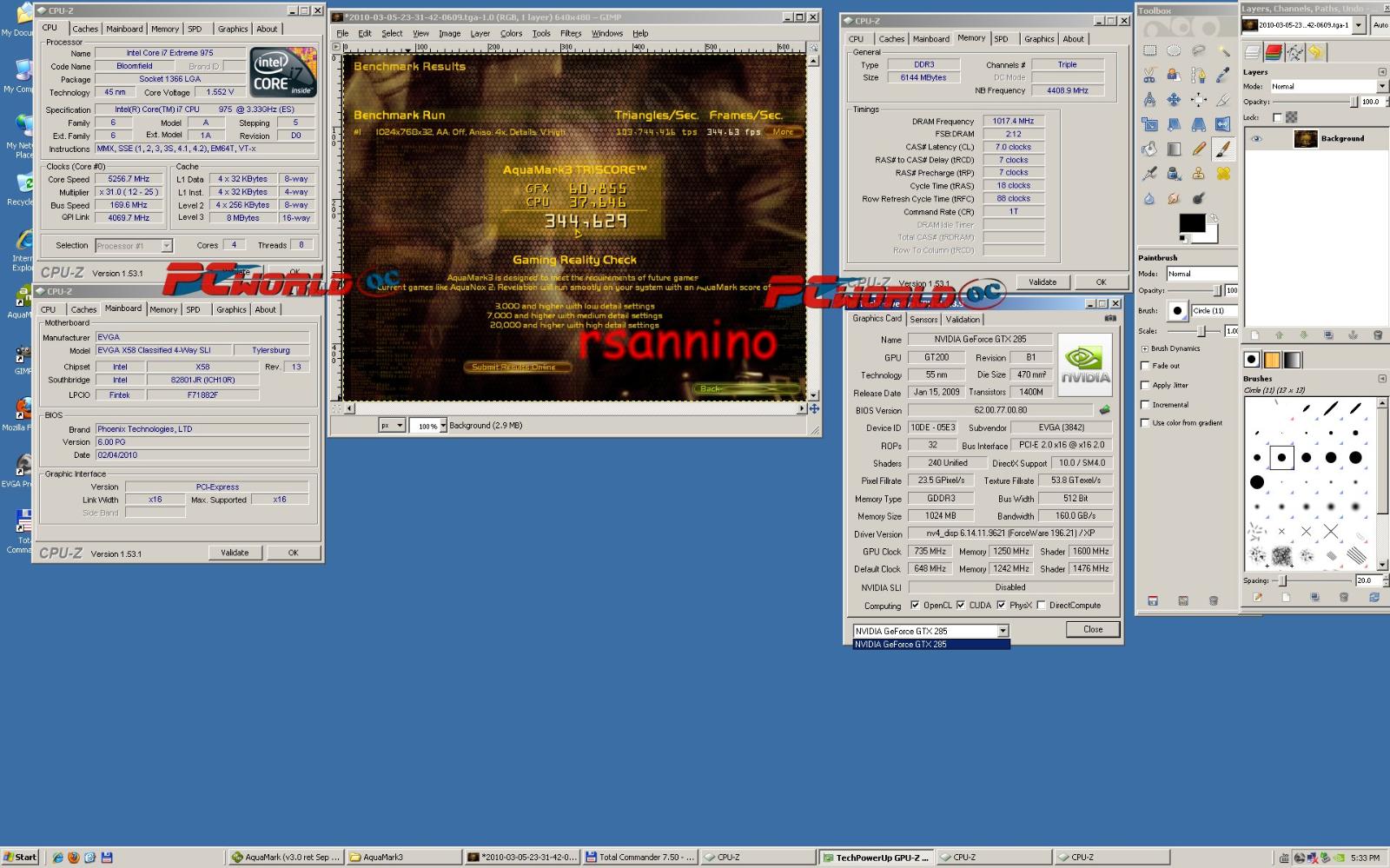Enable Use color from gradient
The width and height of the screenshot is (1390, 868).
1145,423
